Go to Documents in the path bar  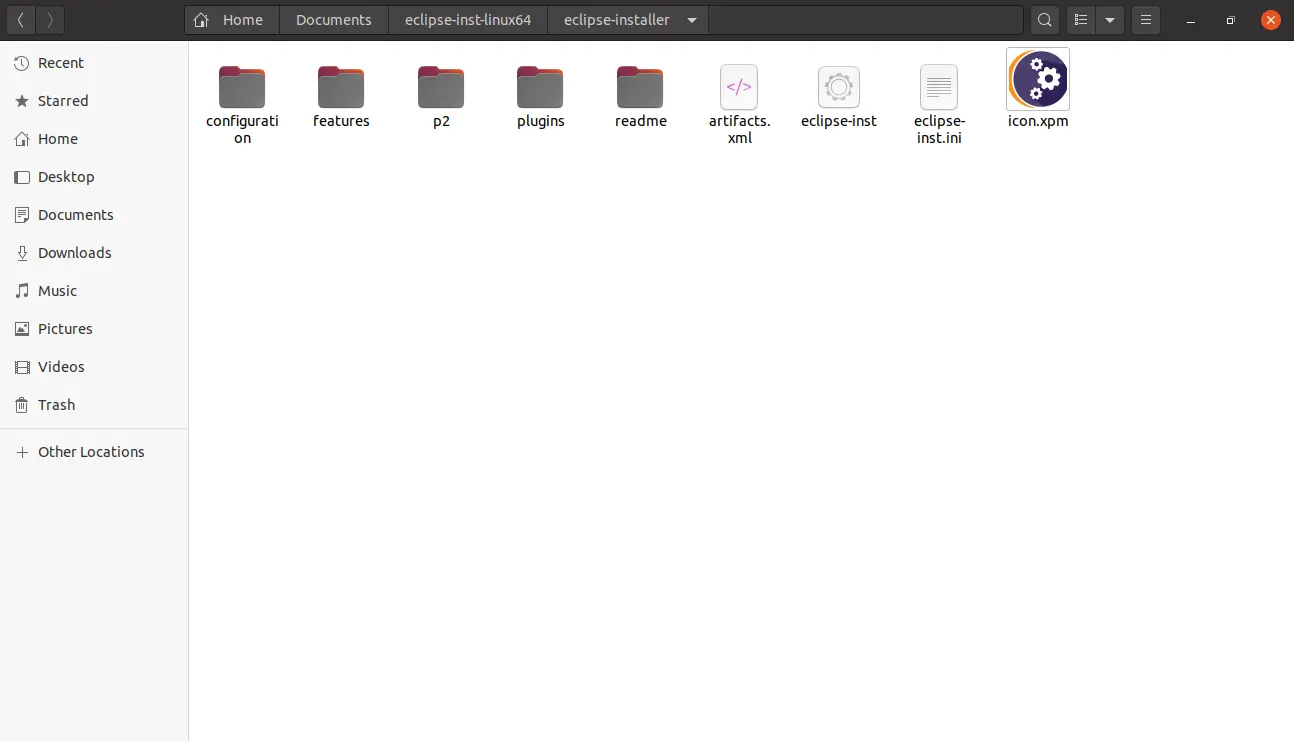pos(334,20)
